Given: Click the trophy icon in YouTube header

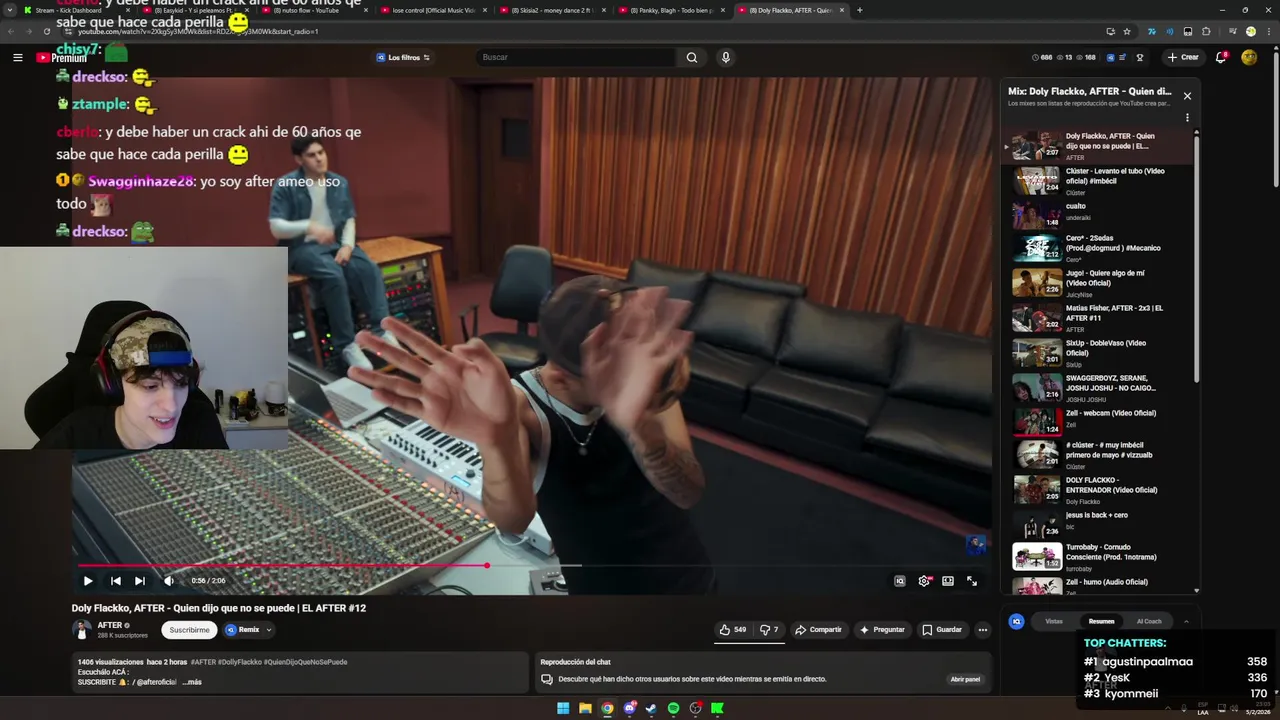Looking at the screenshot, I should coord(1139,57).
